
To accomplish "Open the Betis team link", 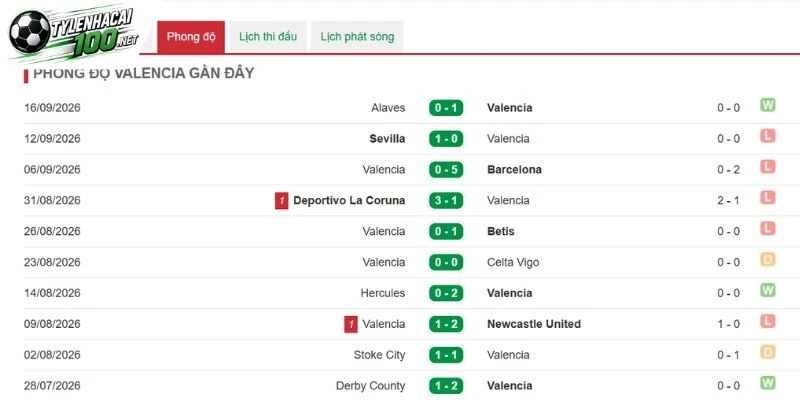I will click(501, 231).
